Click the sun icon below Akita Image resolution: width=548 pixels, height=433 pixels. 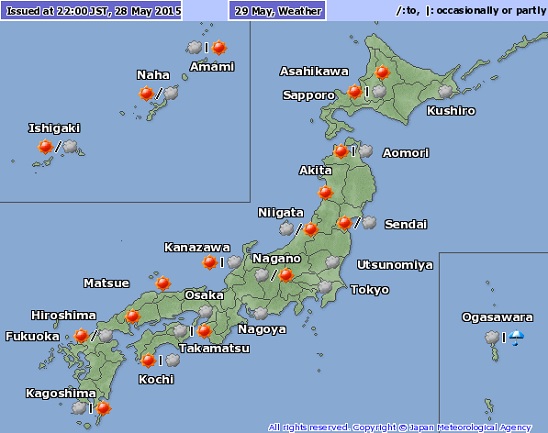click(325, 193)
